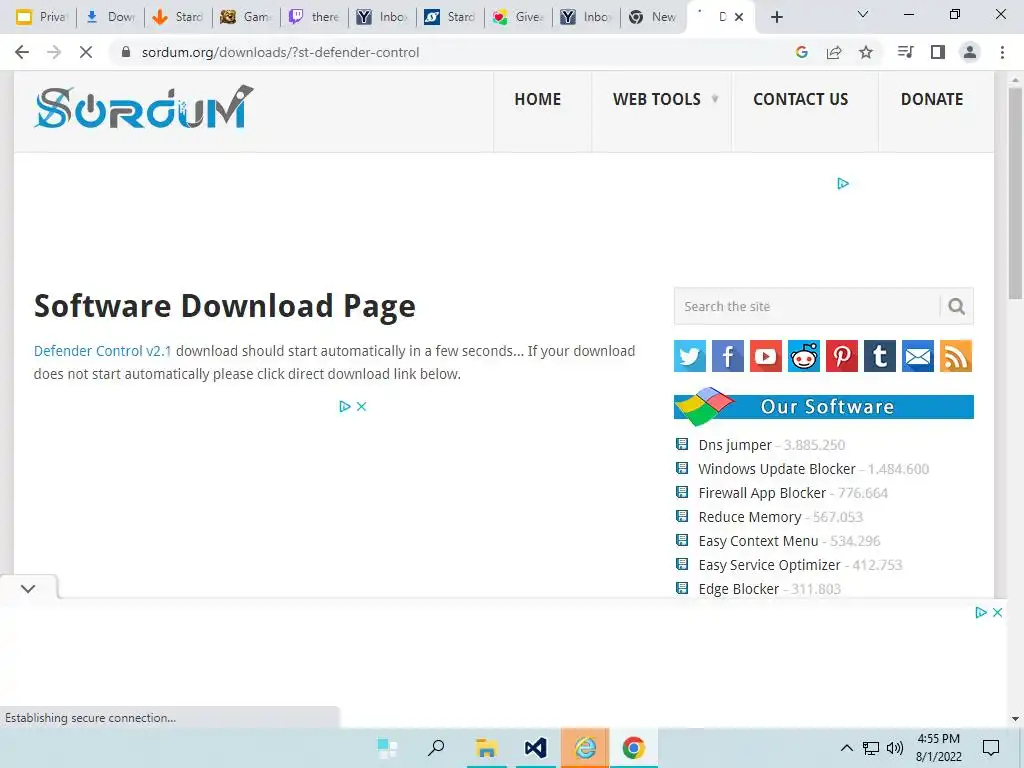Open a new browser tab with plus
Viewport: 1024px width, 768px height.
[x=776, y=17]
